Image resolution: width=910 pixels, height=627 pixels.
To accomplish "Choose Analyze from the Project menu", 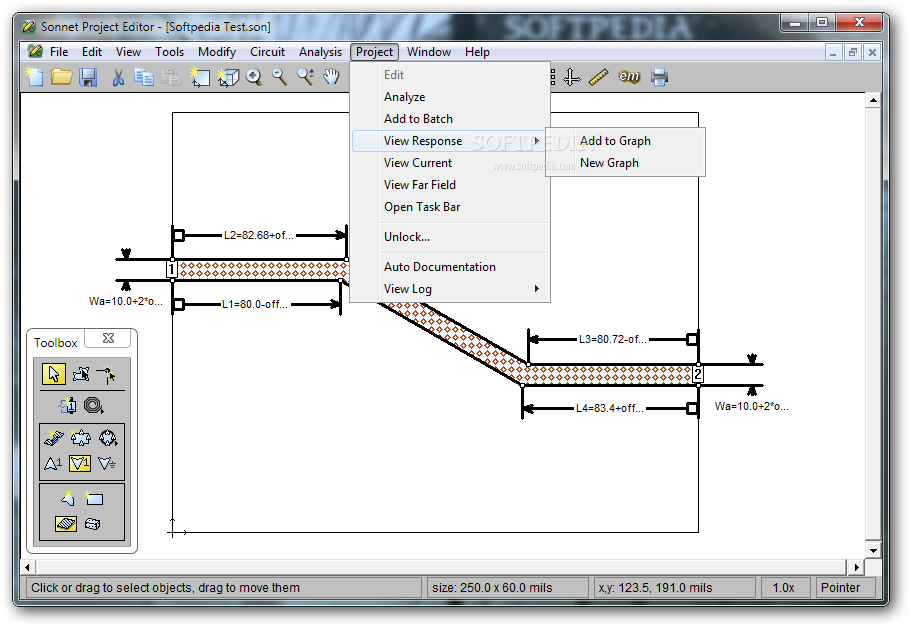I will (x=451, y=97).
